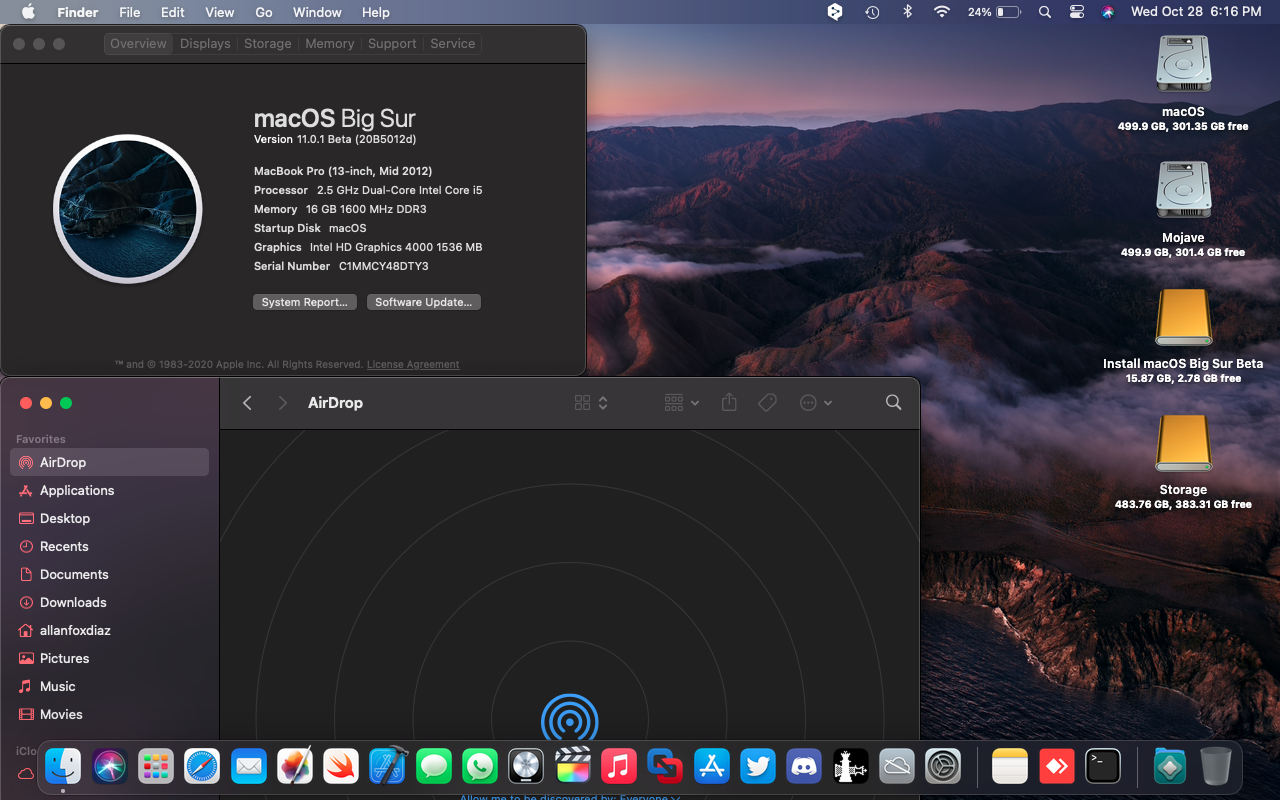
Task: Click the Time Machine menu bar icon
Action: 872,12
